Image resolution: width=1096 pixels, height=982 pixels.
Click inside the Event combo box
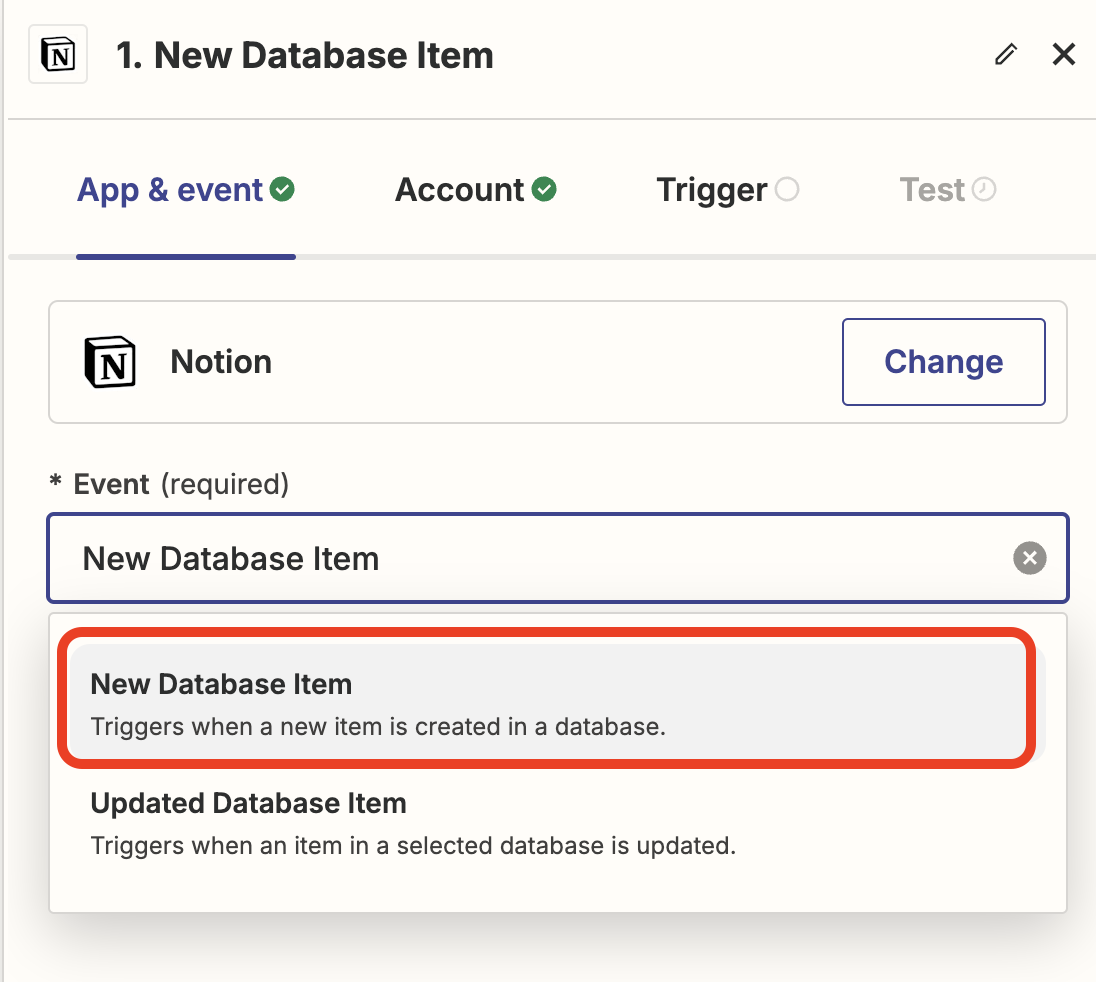tap(540, 558)
